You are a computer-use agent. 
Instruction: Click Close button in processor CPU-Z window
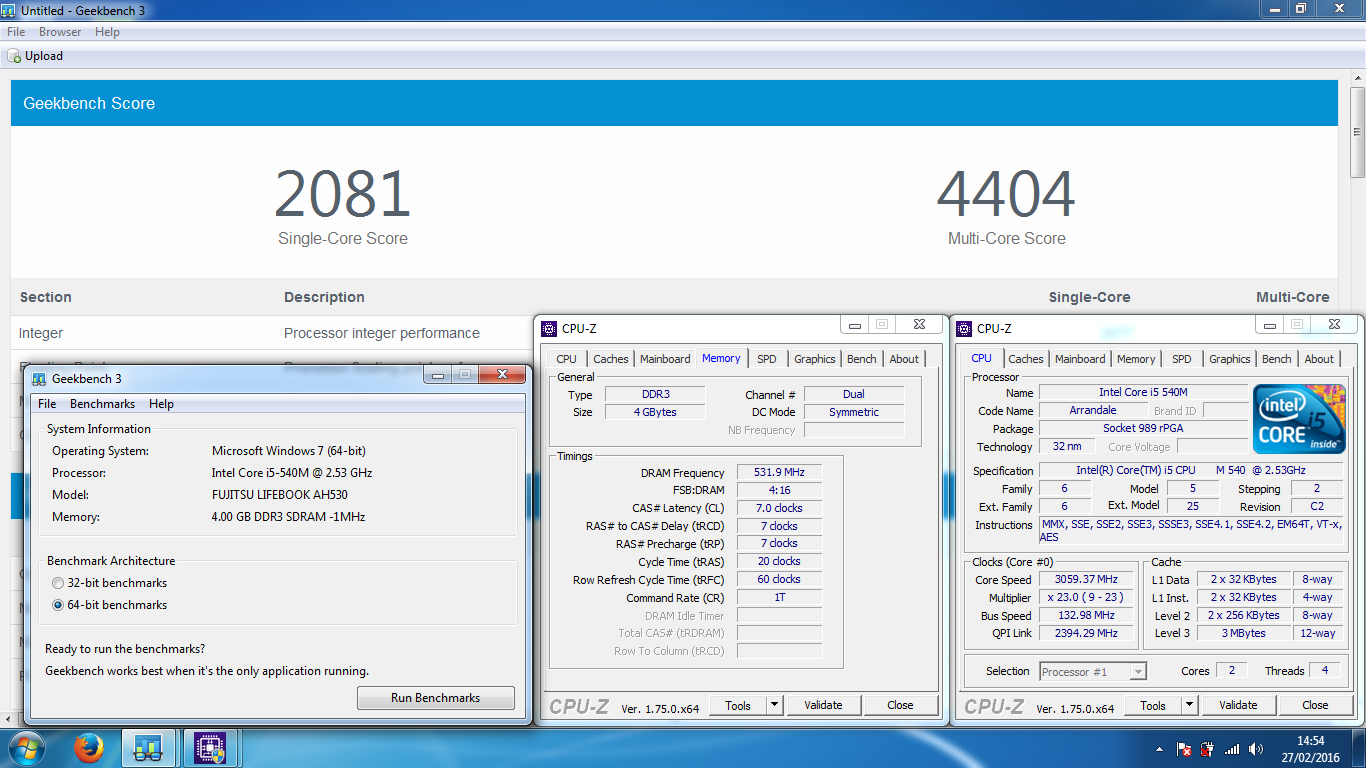[x=1315, y=705]
